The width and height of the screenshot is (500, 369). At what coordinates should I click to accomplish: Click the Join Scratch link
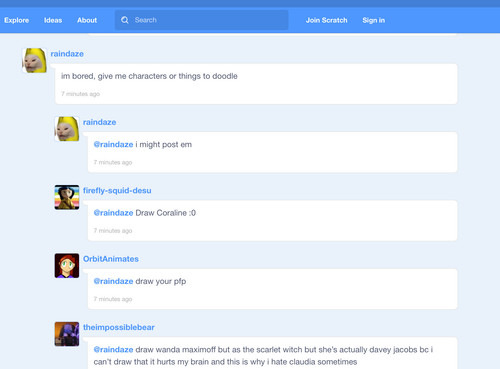327,20
